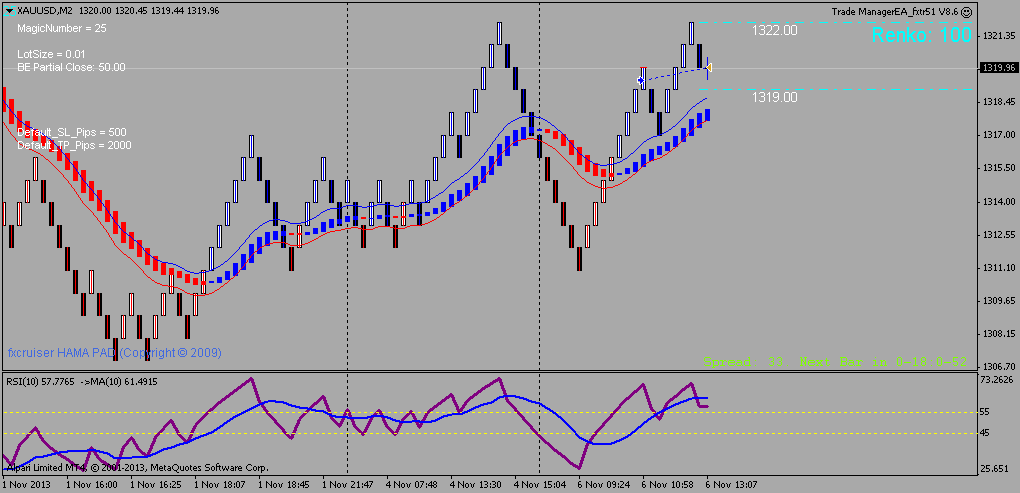Click the 1 Nov 2013 time label
Viewport: 1020px width, 493px height.
point(26,485)
